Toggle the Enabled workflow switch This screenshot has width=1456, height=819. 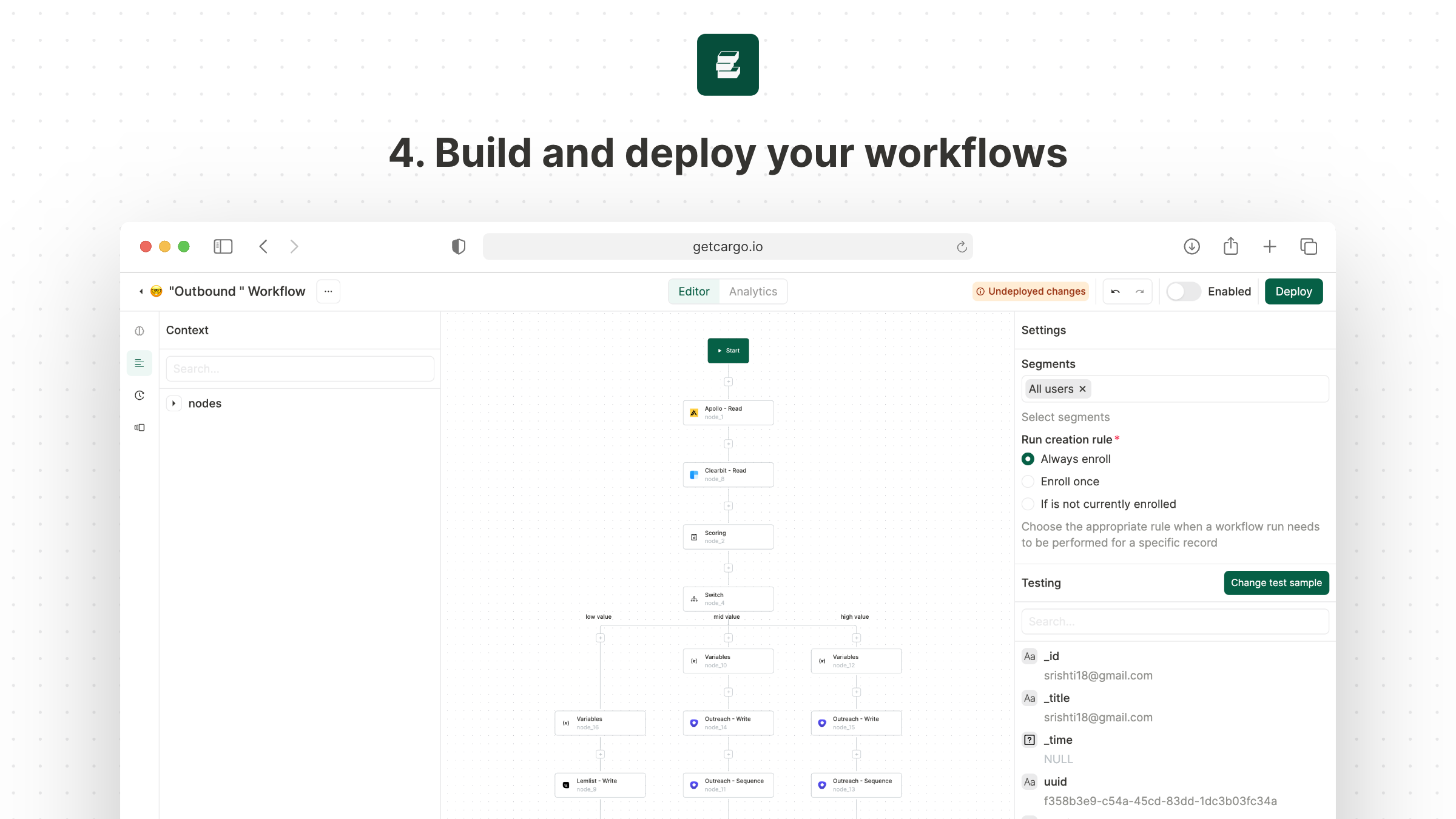1183,292
